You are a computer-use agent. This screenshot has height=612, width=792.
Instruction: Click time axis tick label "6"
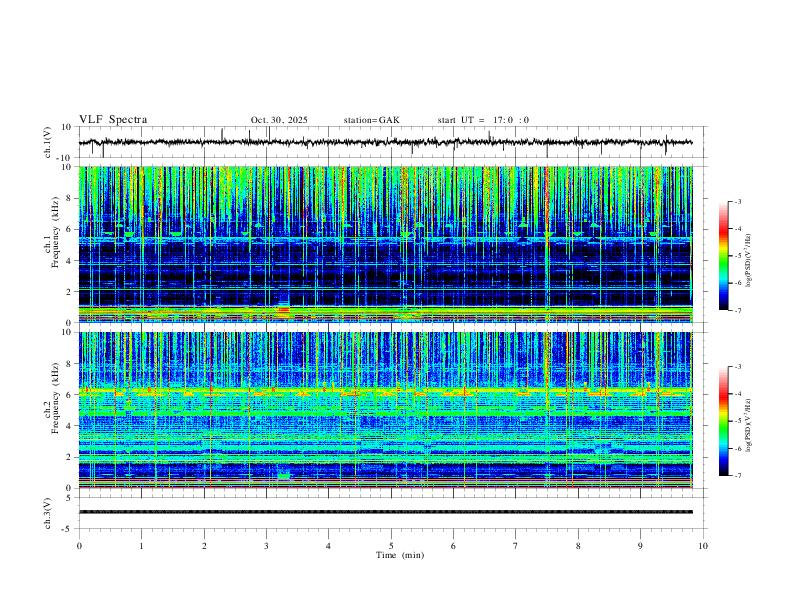453,546
